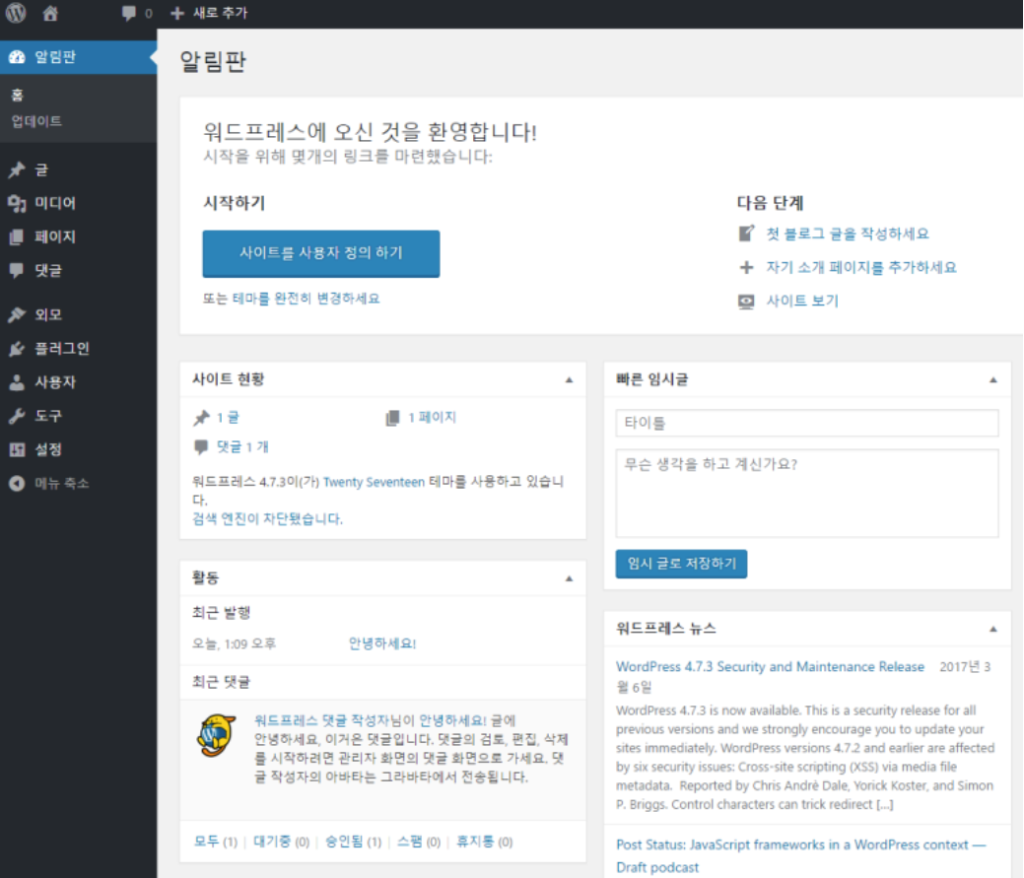Click the pin icon next to 1 글

(202, 417)
